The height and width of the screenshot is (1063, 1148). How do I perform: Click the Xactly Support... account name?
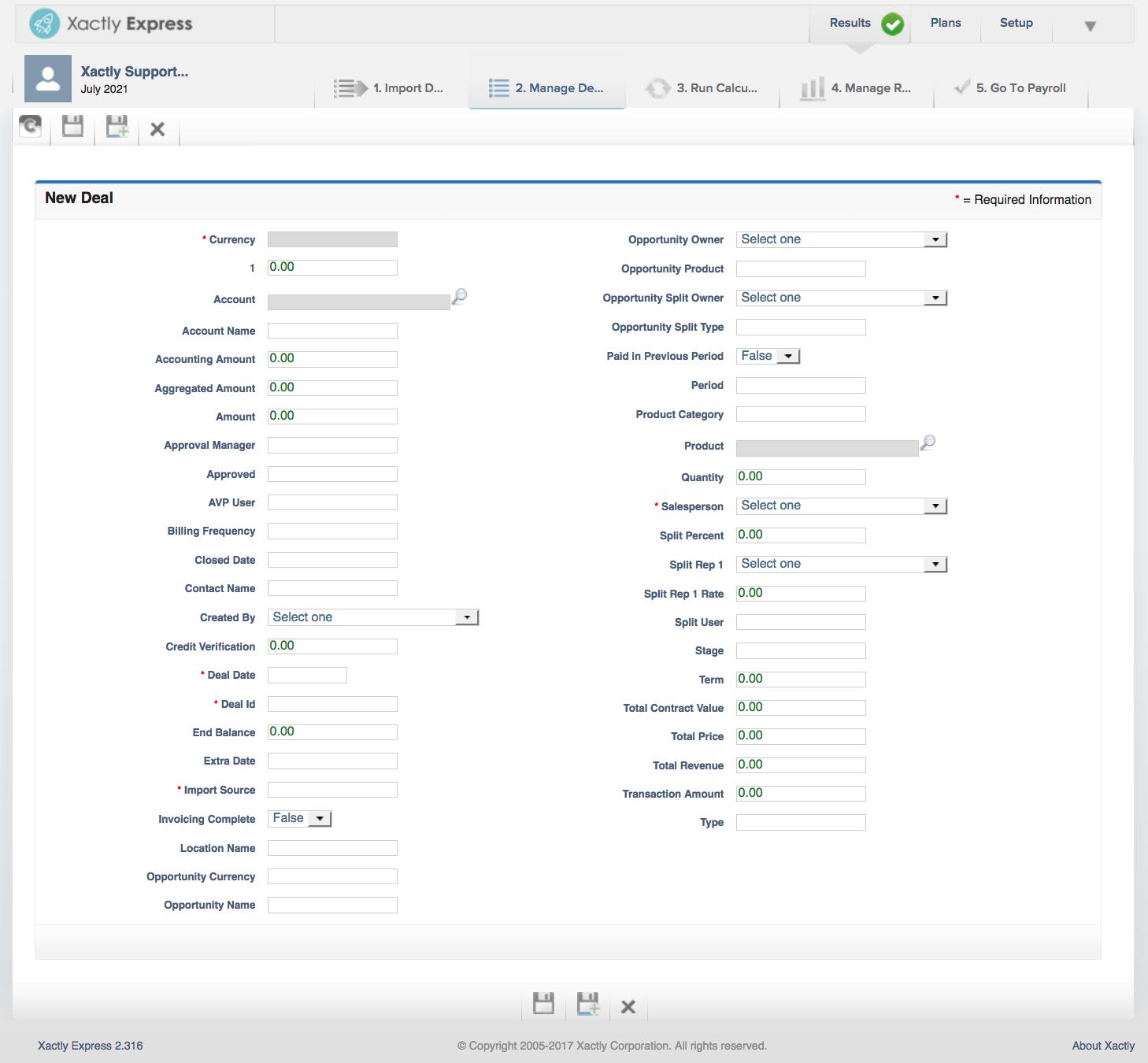135,72
